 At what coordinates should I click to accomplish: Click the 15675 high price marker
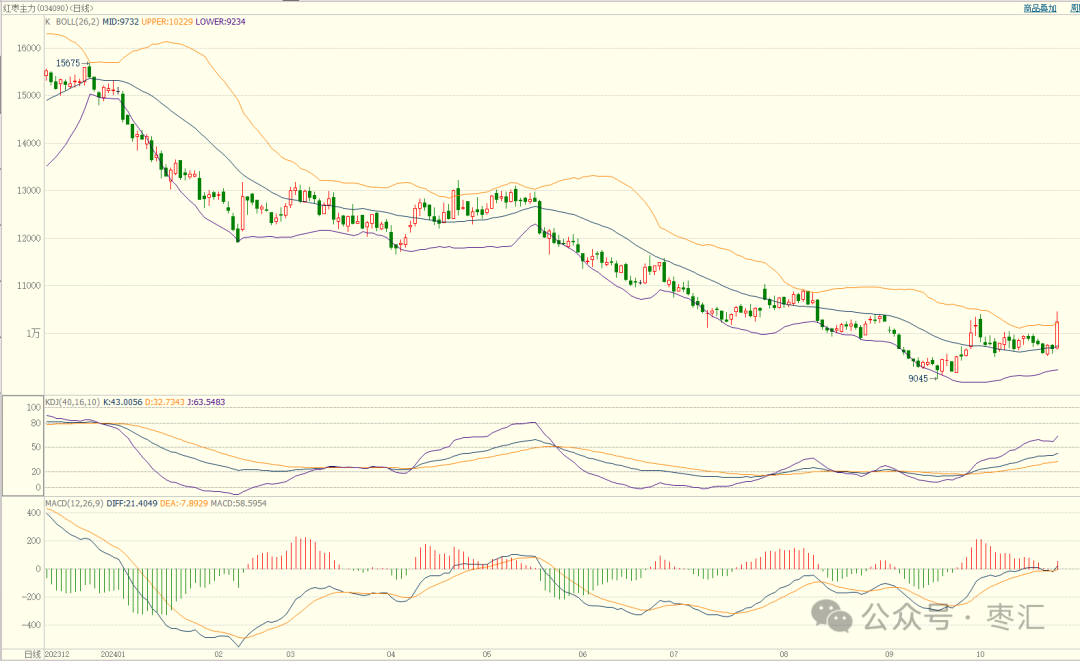pos(68,63)
